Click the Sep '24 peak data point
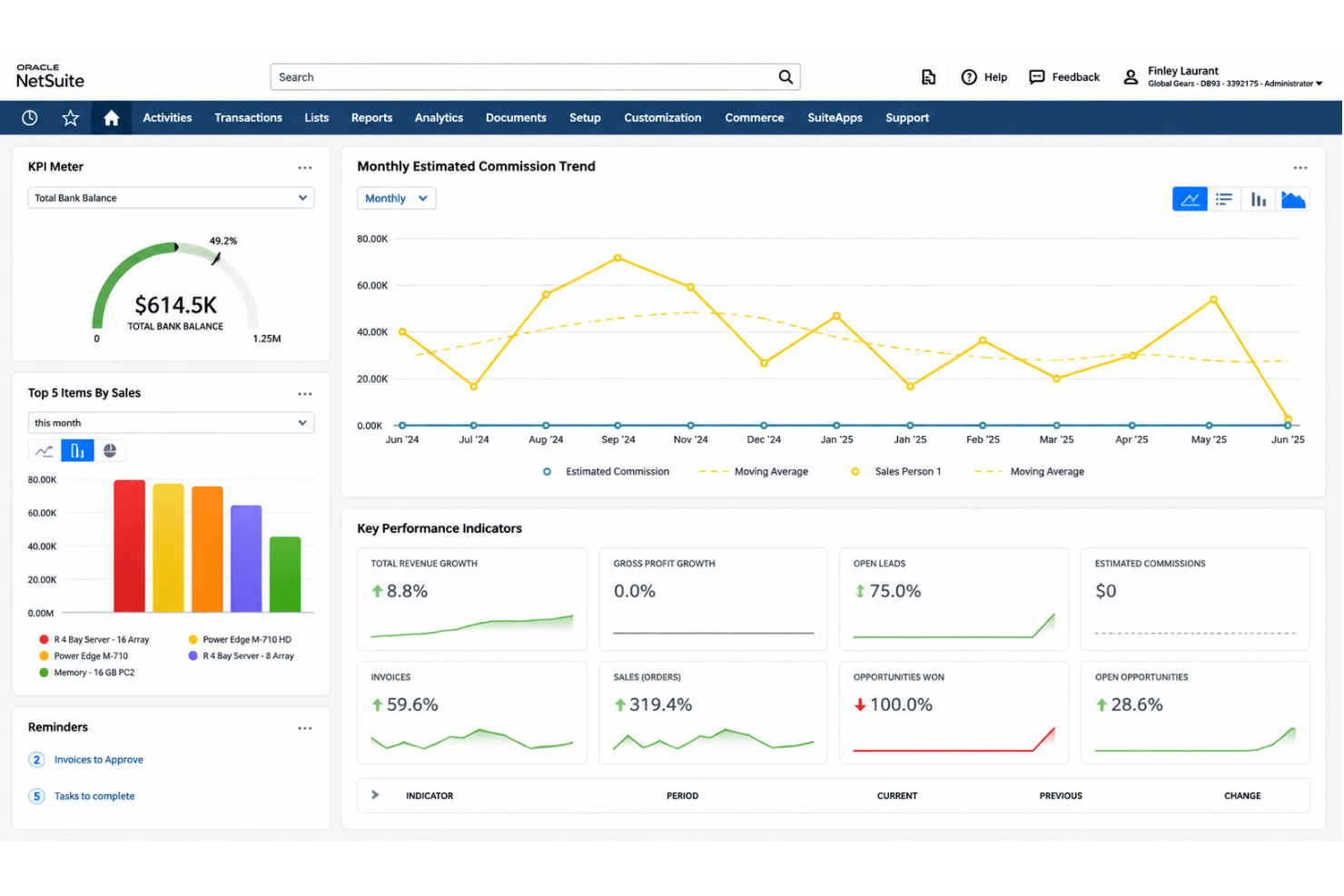1344x896 pixels. coord(618,258)
